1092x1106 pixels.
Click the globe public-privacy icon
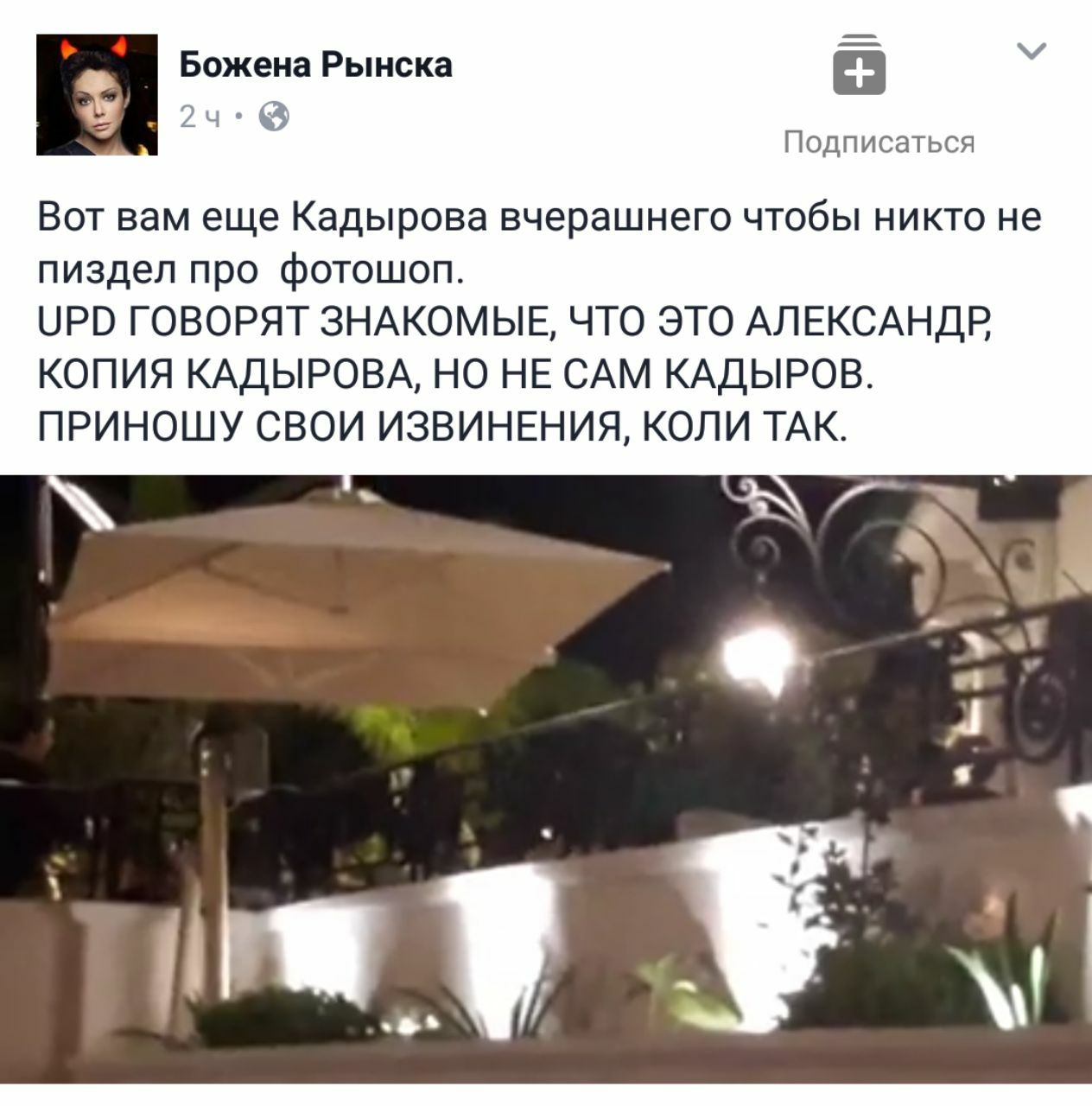(x=274, y=116)
